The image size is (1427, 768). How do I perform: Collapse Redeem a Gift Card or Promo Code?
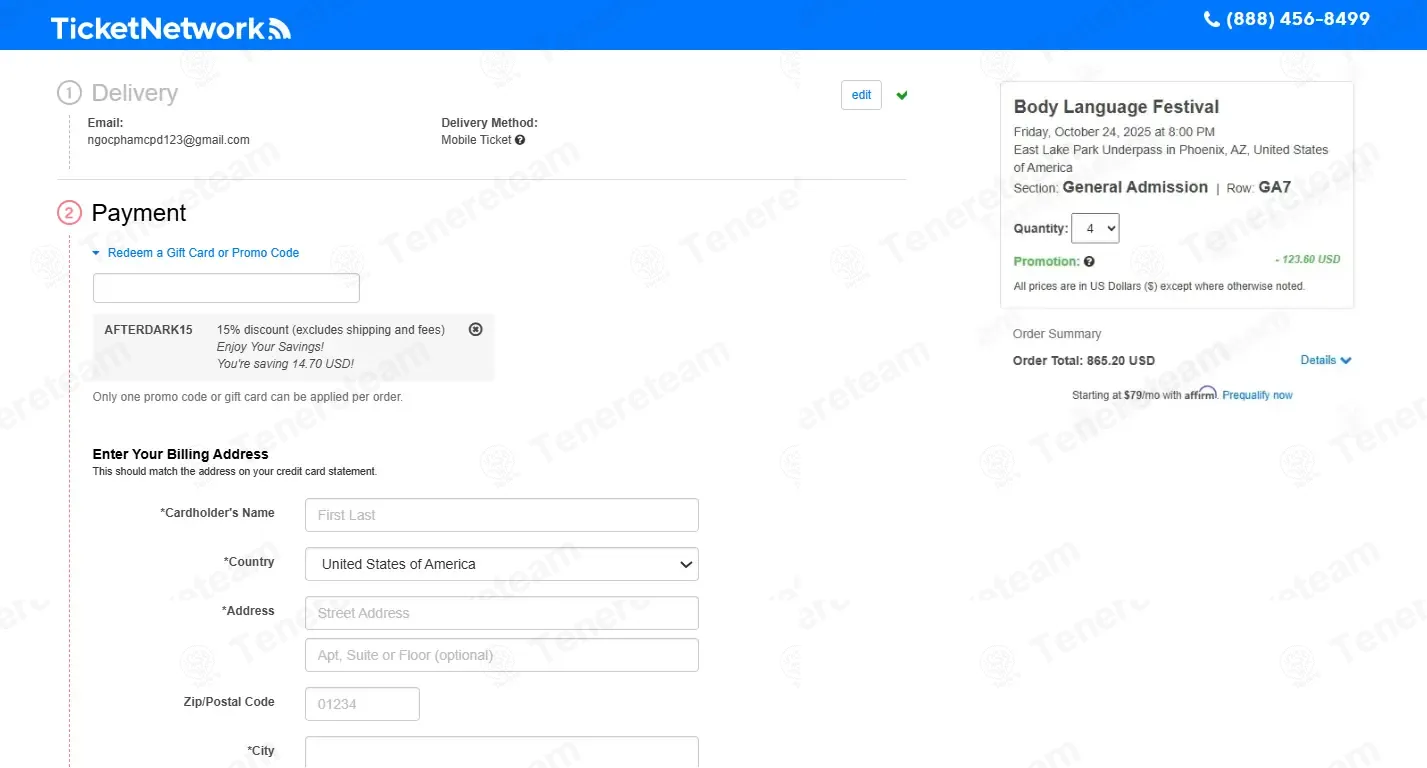[196, 253]
